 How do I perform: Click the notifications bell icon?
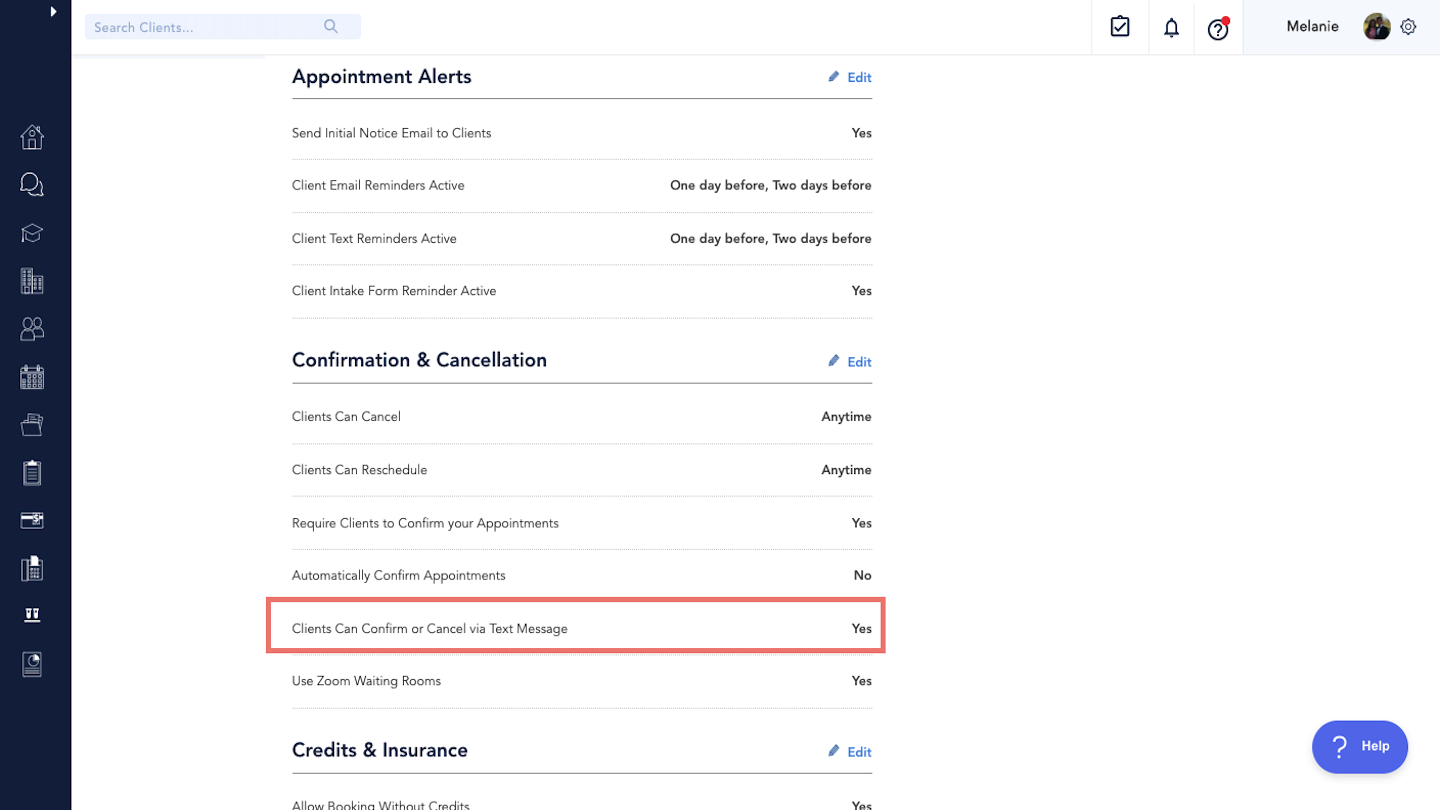pyautogui.click(x=1171, y=28)
